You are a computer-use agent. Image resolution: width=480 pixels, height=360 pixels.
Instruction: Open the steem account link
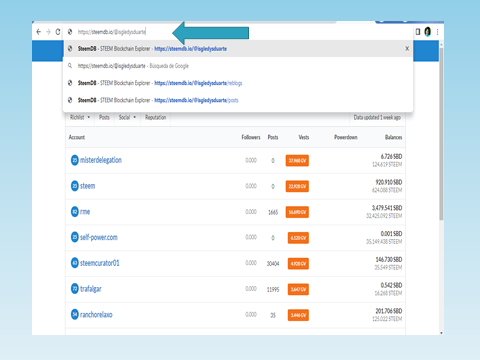pos(87,186)
